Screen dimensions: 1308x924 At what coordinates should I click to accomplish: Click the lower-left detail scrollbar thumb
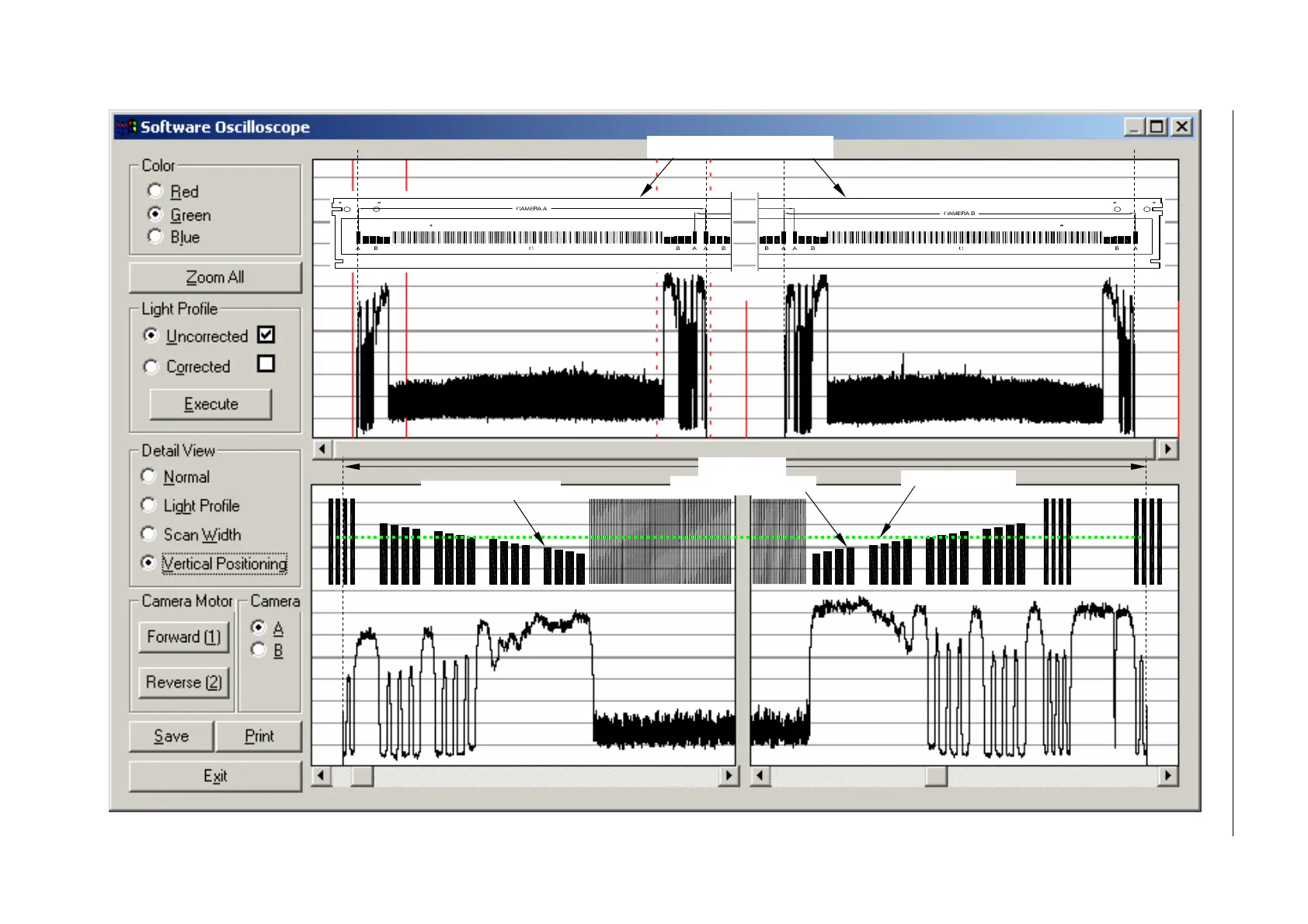pos(362,776)
